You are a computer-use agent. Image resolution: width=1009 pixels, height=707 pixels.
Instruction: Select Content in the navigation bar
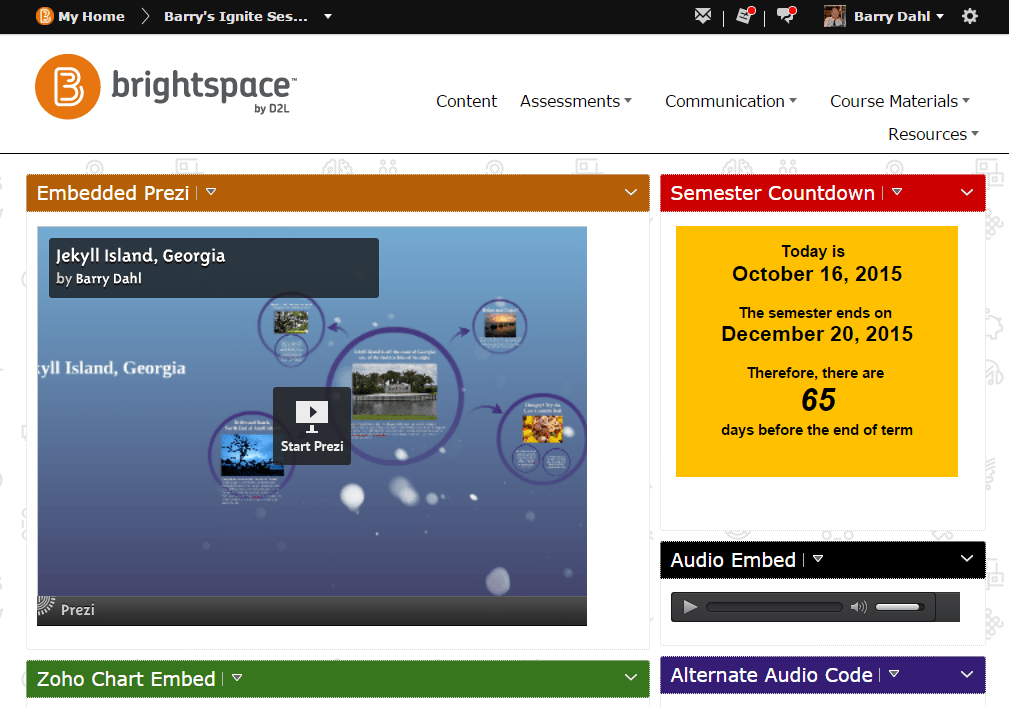click(466, 101)
